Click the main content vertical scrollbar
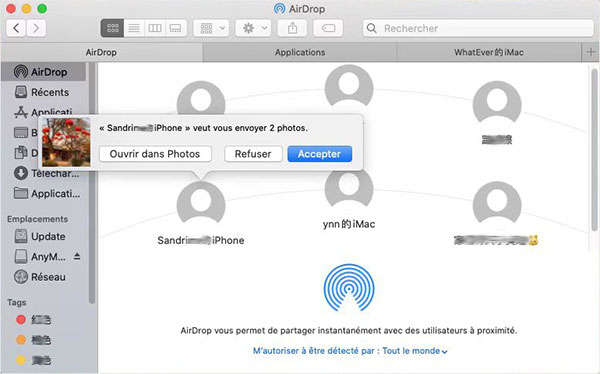Screen dimensions: 600x374 tap(594, 150)
